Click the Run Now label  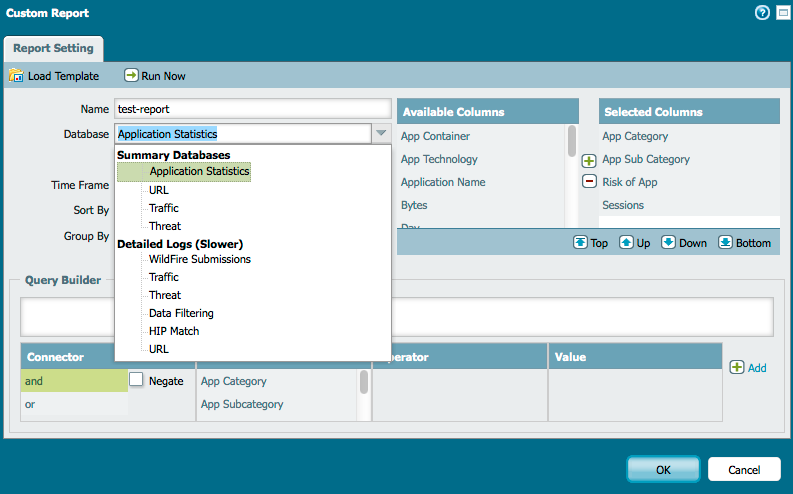pyautogui.click(x=163, y=76)
